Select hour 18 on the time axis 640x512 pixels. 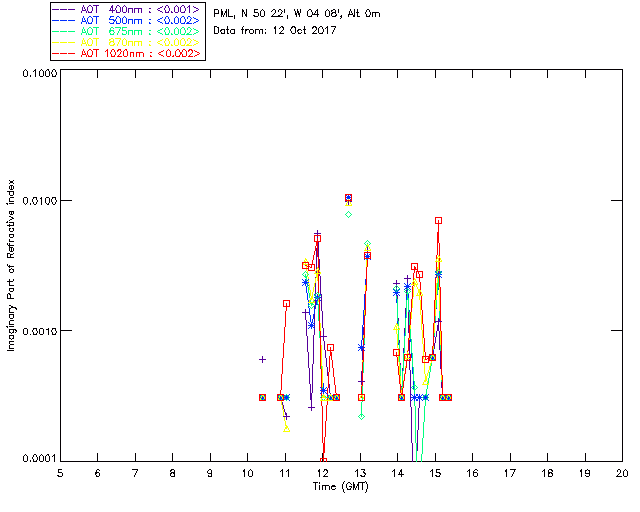(547, 474)
